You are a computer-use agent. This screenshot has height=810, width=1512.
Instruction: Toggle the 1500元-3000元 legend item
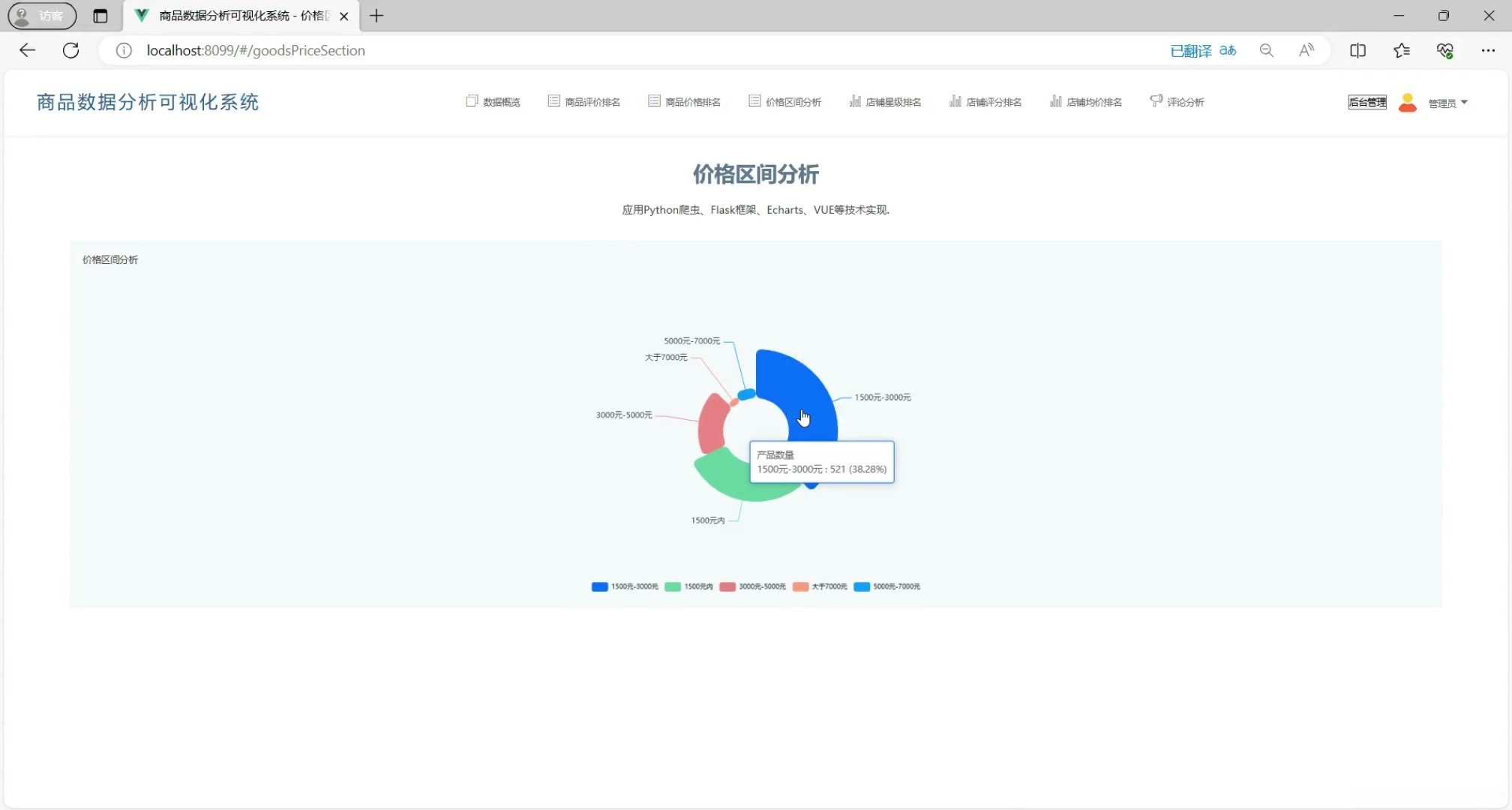pyautogui.click(x=625, y=586)
